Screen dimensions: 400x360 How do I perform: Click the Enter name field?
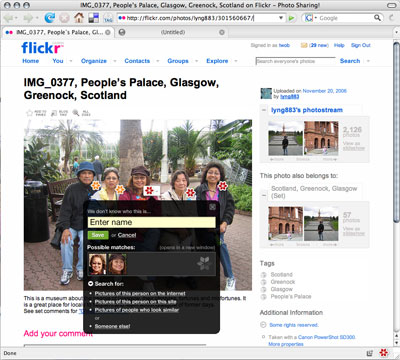pyautogui.click(x=152, y=222)
